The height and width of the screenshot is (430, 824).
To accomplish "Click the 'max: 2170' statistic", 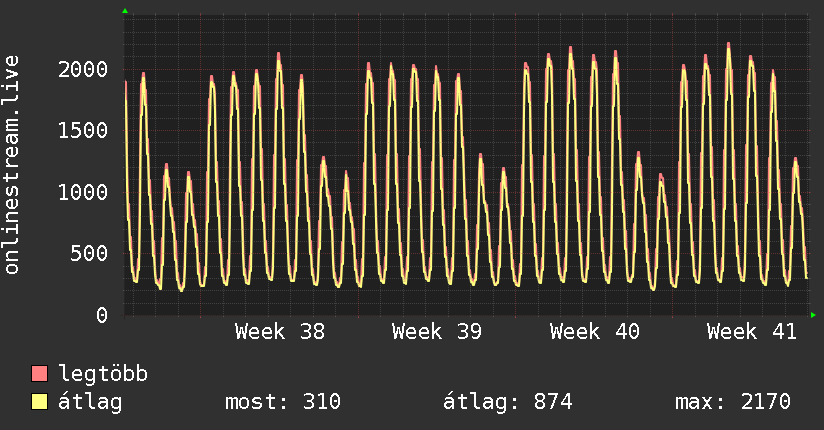I will (733, 402).
